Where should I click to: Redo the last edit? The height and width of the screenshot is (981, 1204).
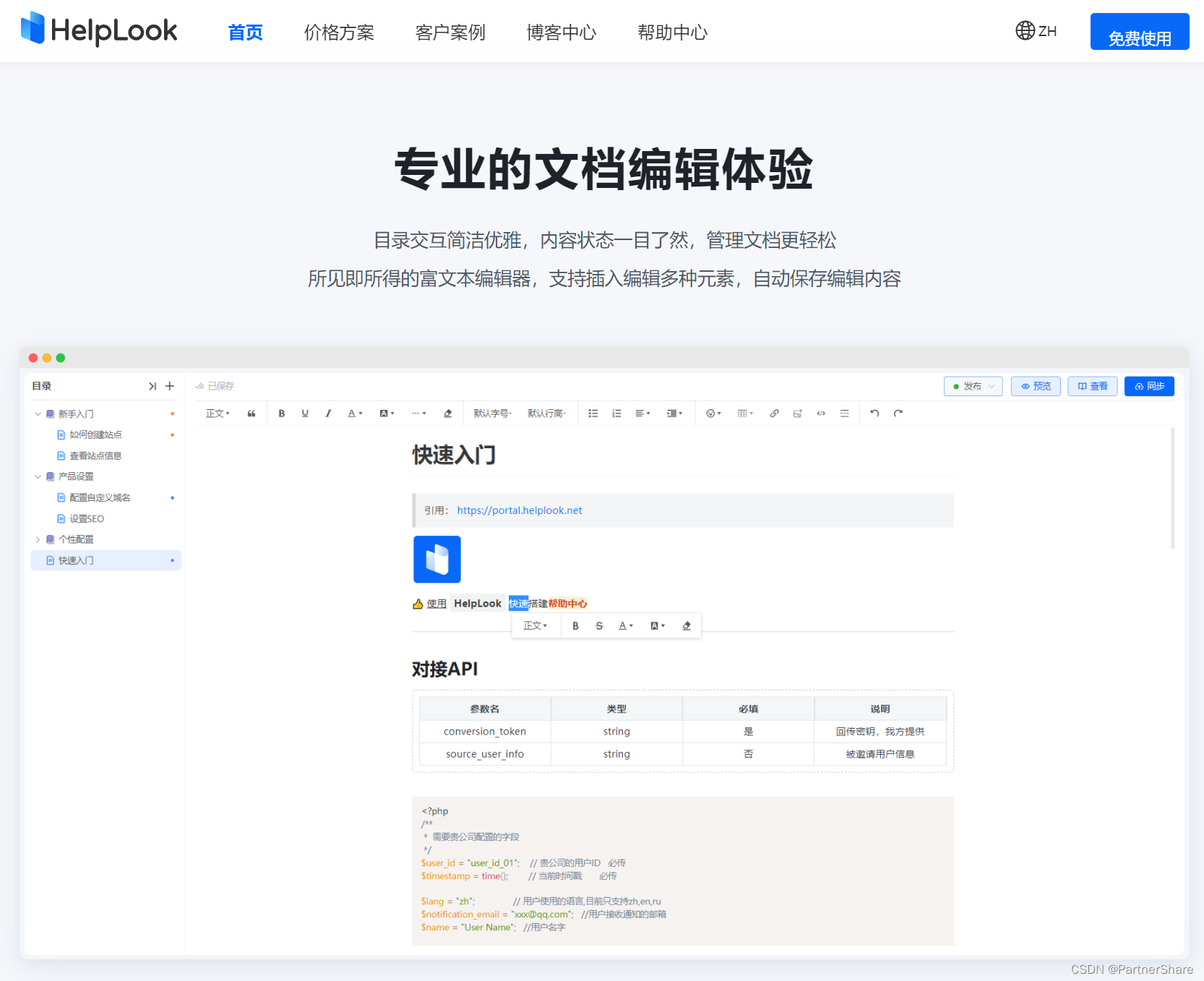(898, 414)
